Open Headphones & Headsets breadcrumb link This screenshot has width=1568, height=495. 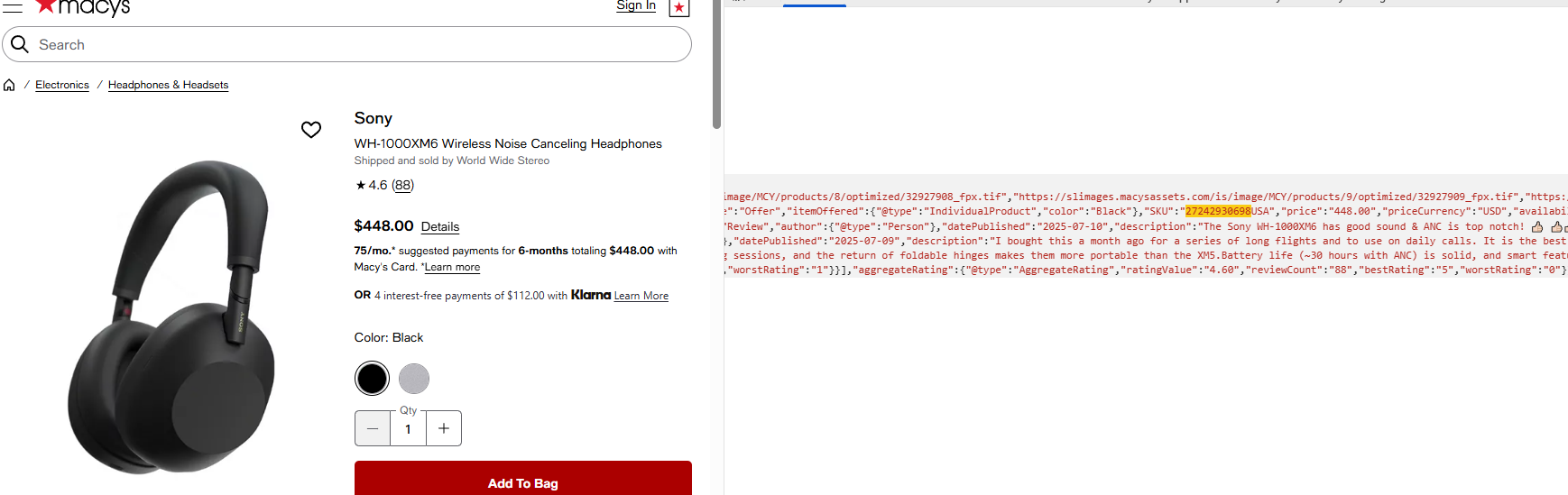point(168,85)
